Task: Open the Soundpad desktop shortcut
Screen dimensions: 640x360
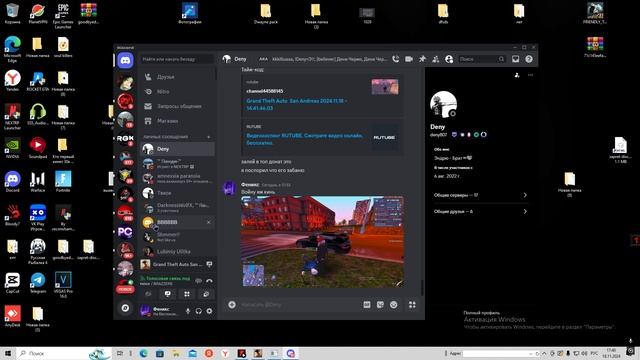Action: coord(38,148)
